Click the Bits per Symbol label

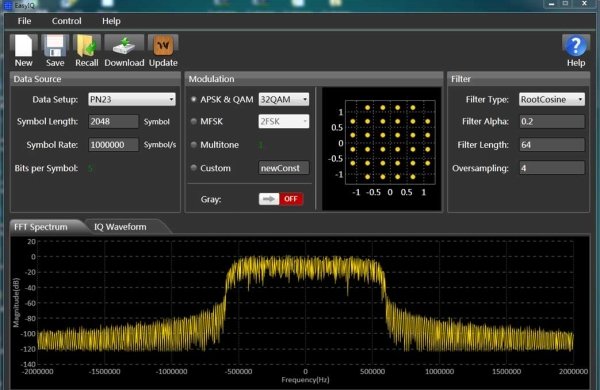click(x=46, y=168)
